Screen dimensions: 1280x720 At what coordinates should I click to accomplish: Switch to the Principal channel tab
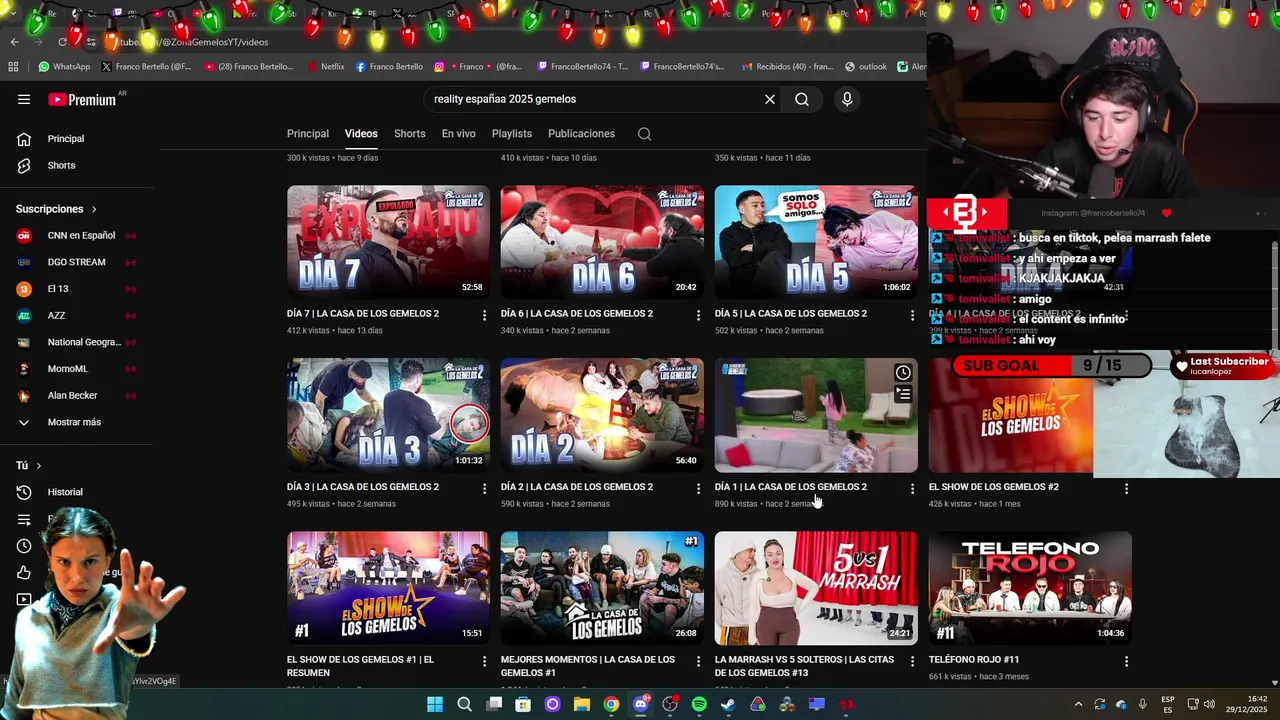pyautogui.click(x=308, y=134)
